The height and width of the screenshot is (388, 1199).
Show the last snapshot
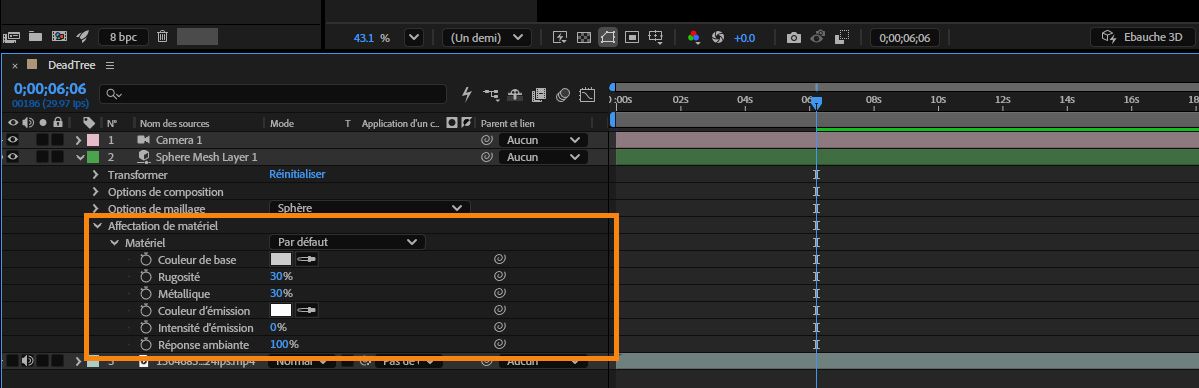click(817, 37)
